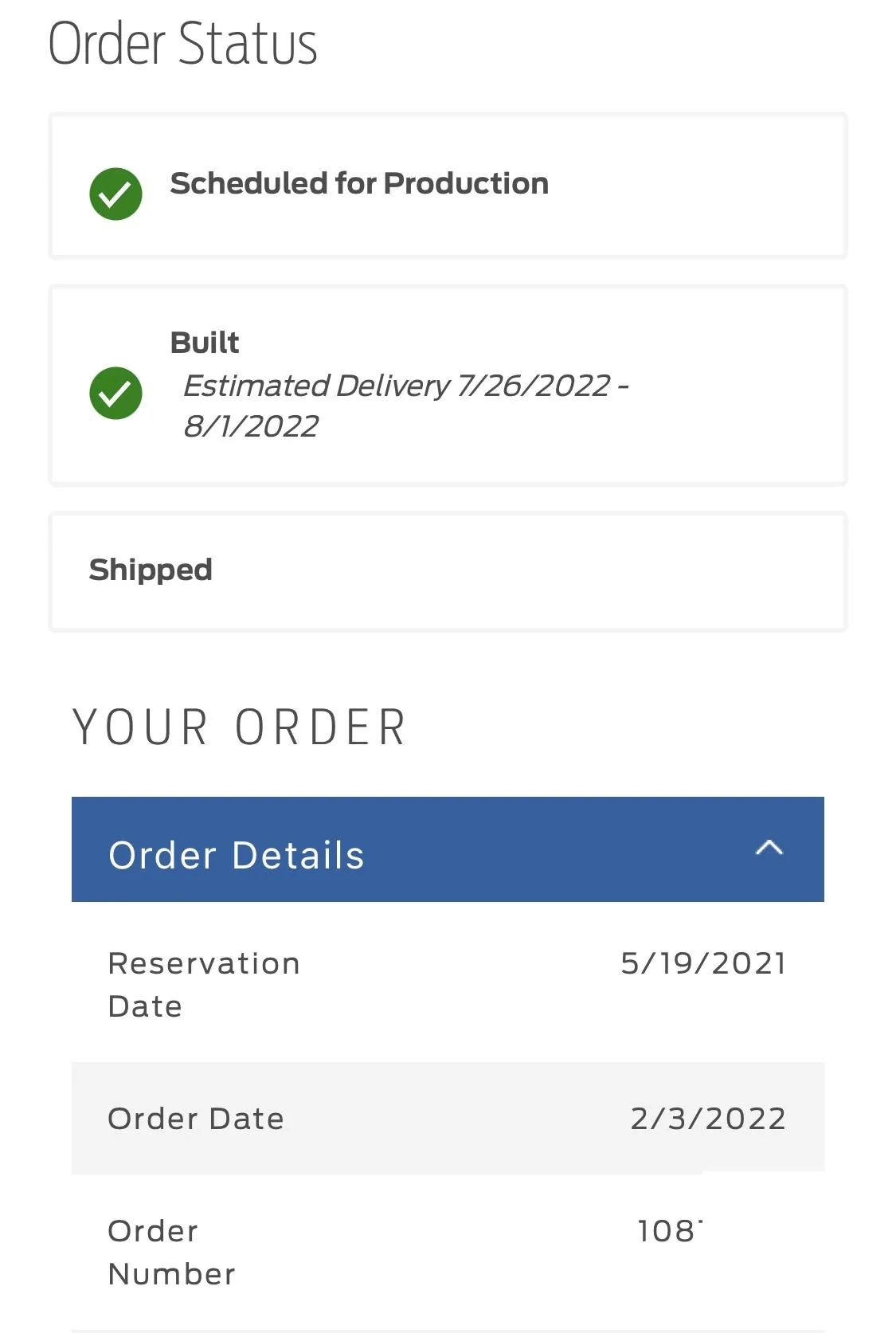896x1333 pixels.
Task: Click the 8/1/2022 delivery end date
Action: pyautogui.click(x=252, y=427)
